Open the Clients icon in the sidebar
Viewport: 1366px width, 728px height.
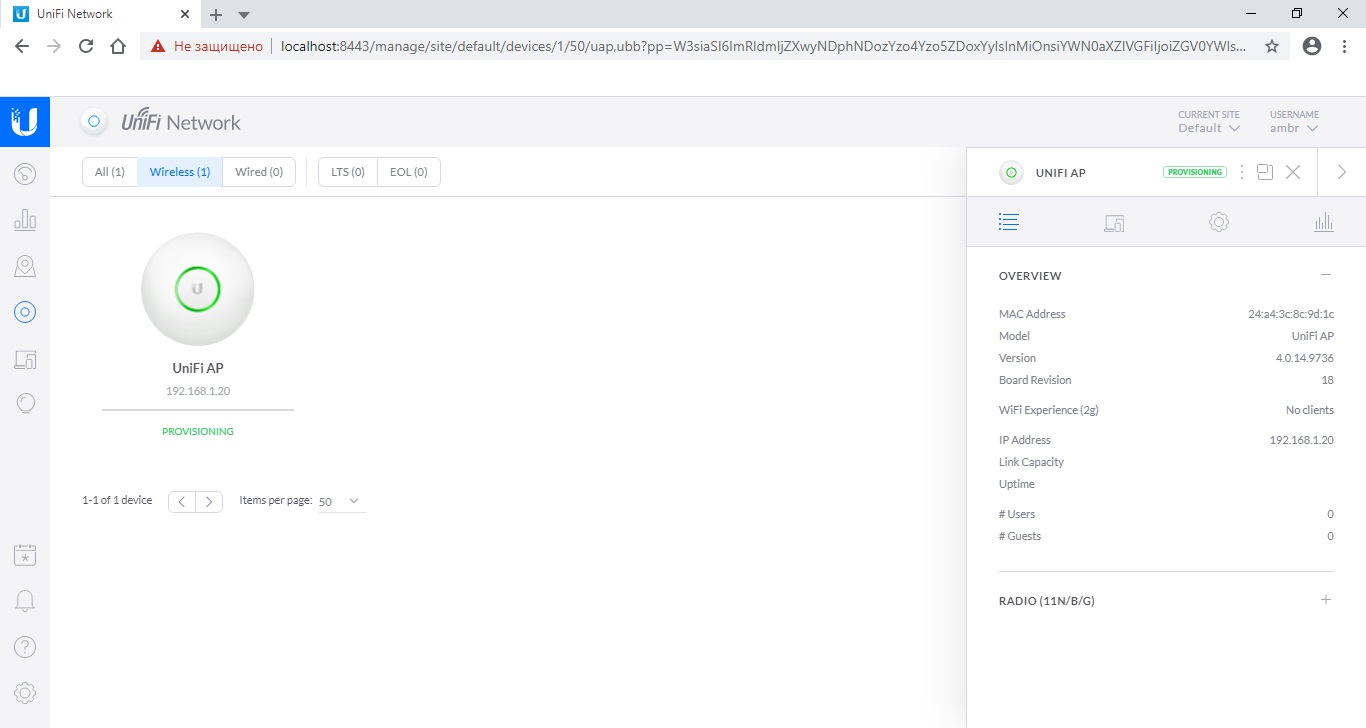pos(25,359)
